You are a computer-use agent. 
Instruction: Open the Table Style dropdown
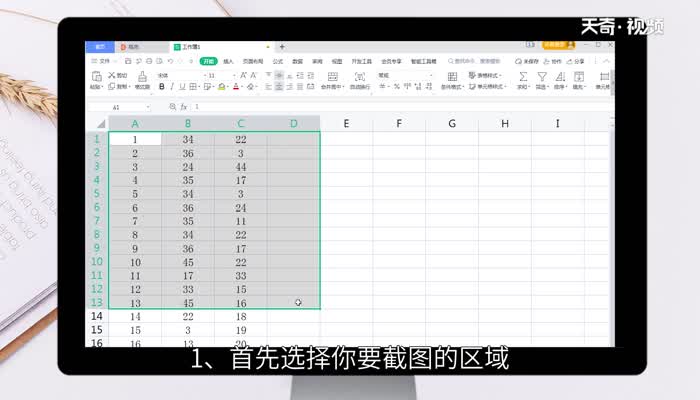(485, 75)
